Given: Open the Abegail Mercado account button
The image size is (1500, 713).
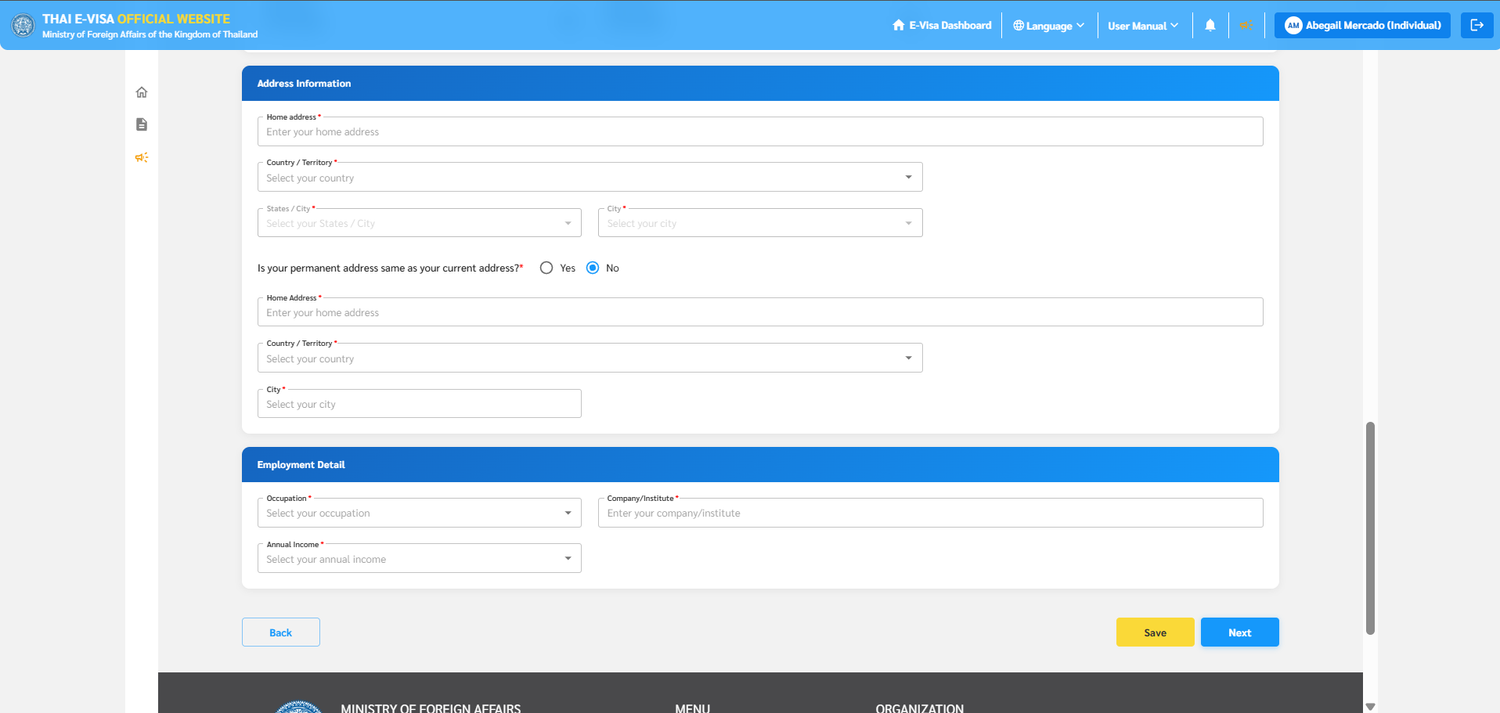Looking at the screenshot, I should pos(1362,25).
